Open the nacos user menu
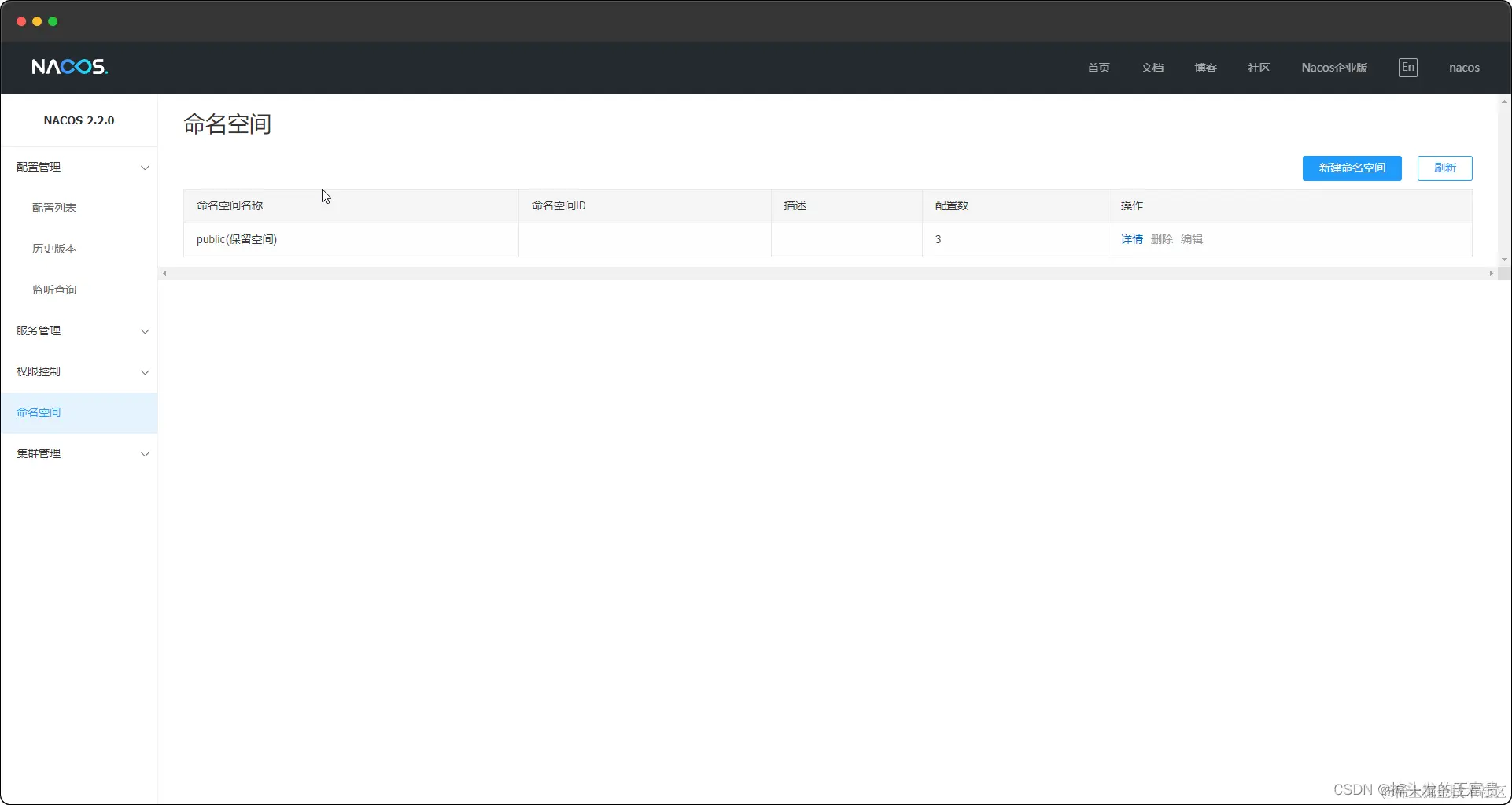Viewport: 1512px width, 805px height. pos(1464,68)
